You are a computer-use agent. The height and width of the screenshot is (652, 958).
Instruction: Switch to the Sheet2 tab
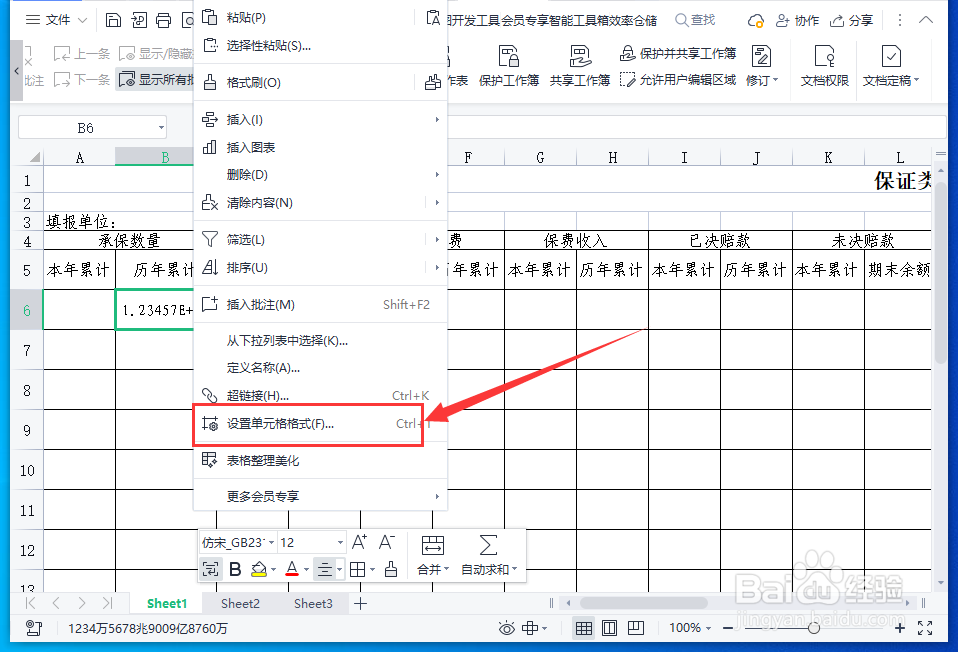tap(240, 603)
